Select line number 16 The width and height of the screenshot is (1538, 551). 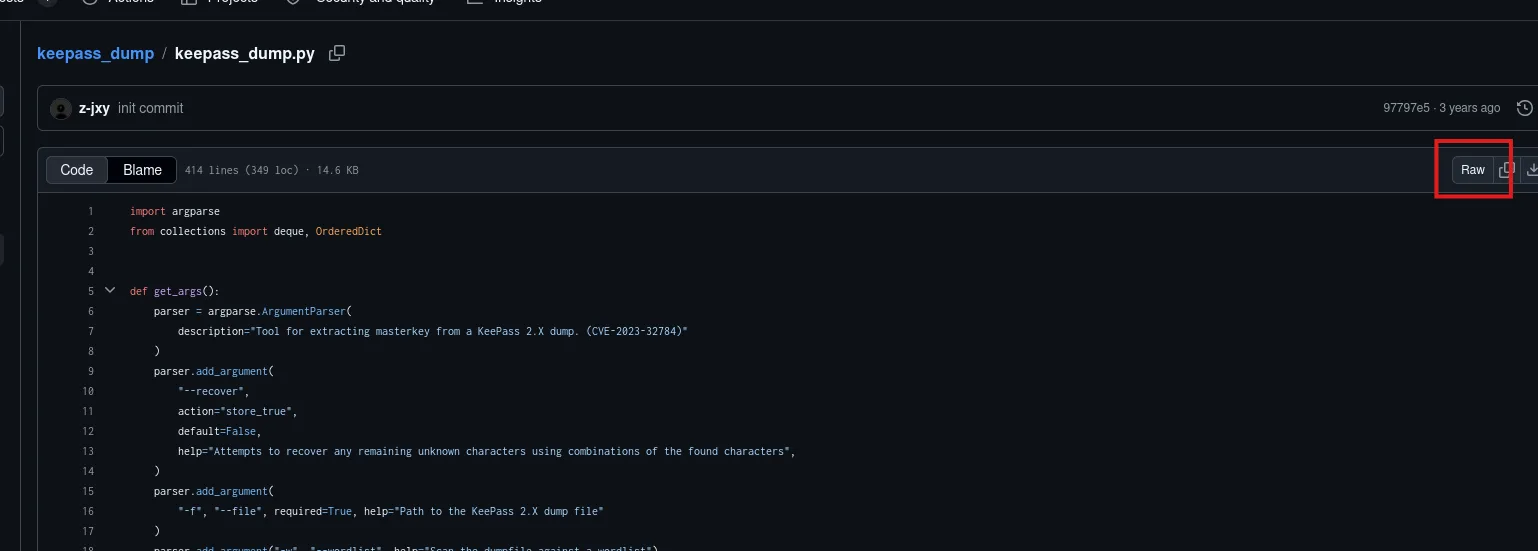click(x=88, y=511)
